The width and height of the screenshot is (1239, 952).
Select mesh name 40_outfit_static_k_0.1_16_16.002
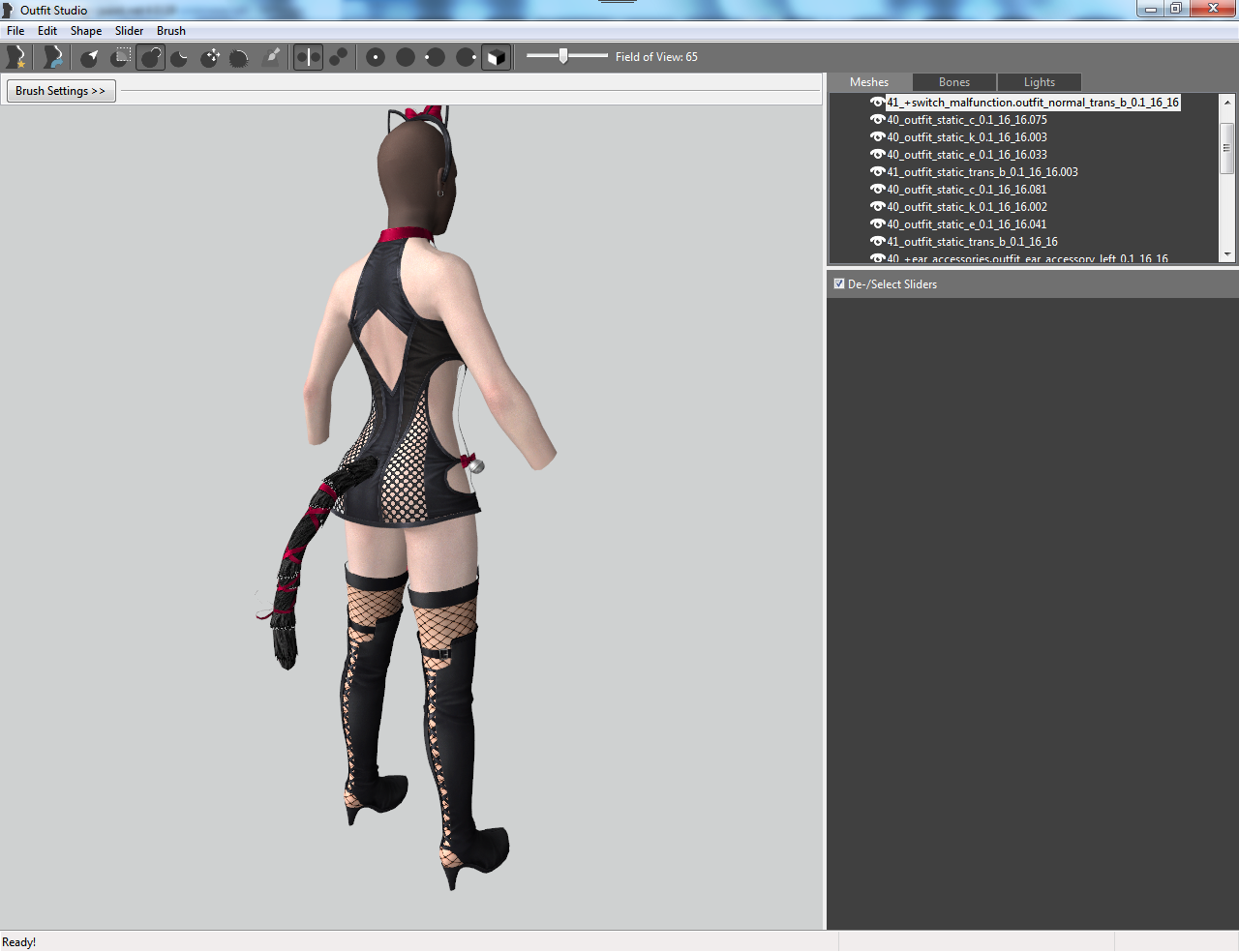[967, 207]
